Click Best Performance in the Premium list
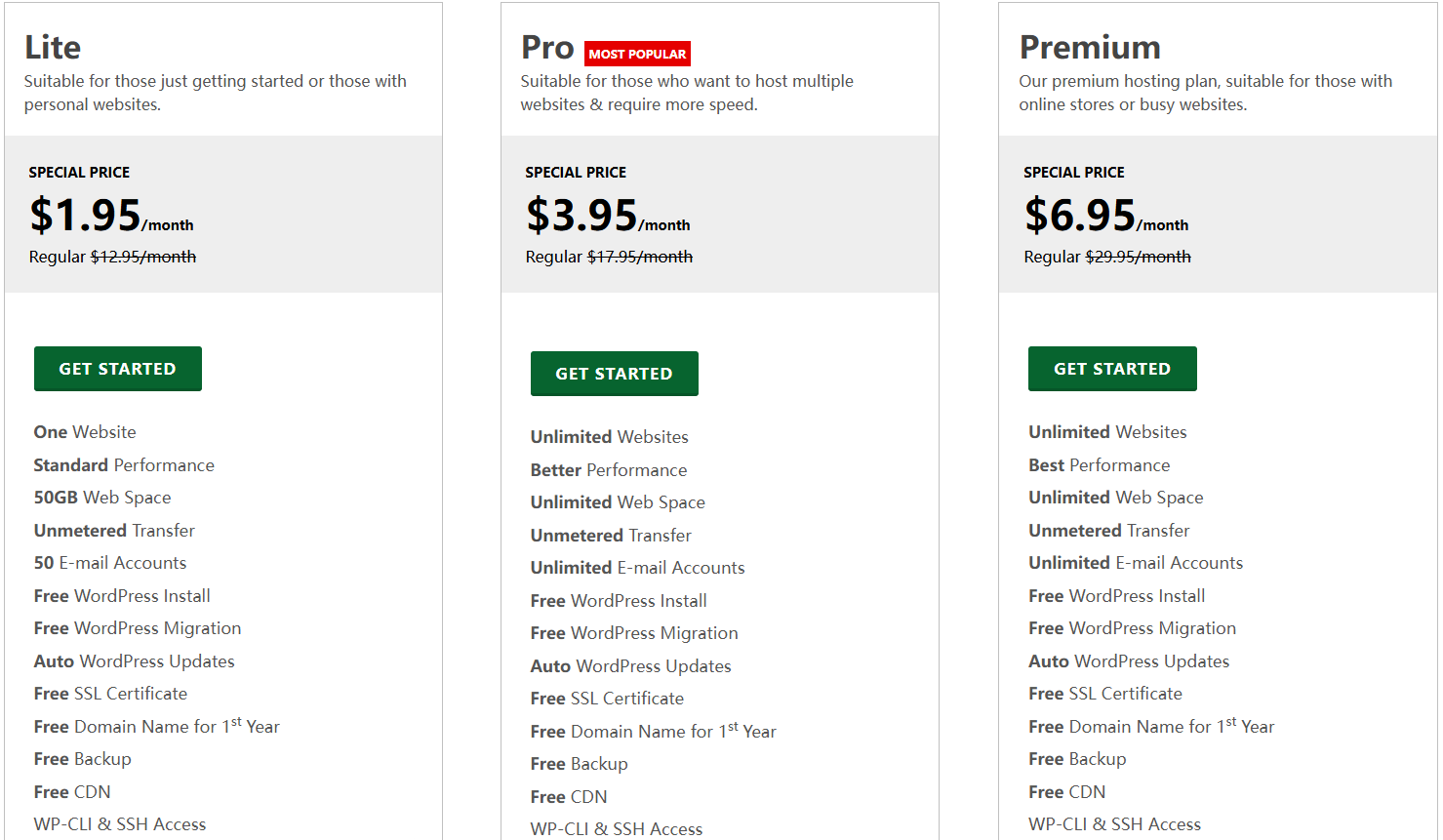Screen dimensions: 1443x840 tap(1099, 465)
